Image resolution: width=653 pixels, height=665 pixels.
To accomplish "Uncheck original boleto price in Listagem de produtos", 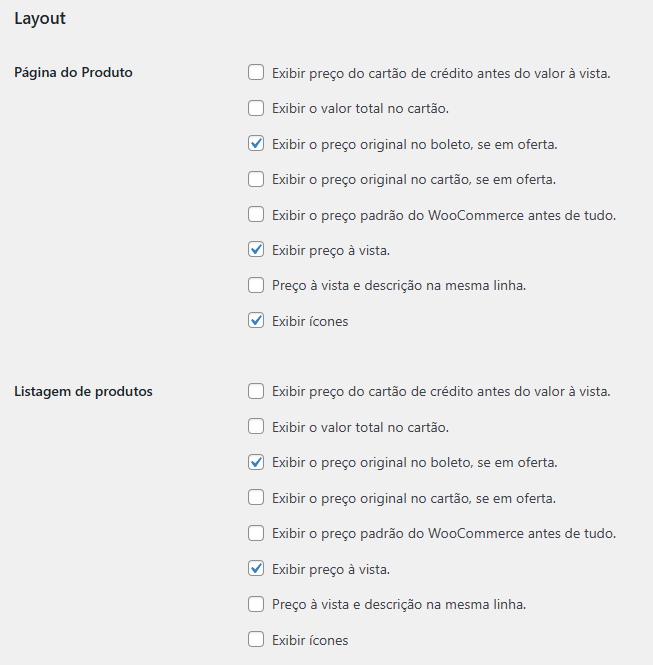I will tap(256, 462).
